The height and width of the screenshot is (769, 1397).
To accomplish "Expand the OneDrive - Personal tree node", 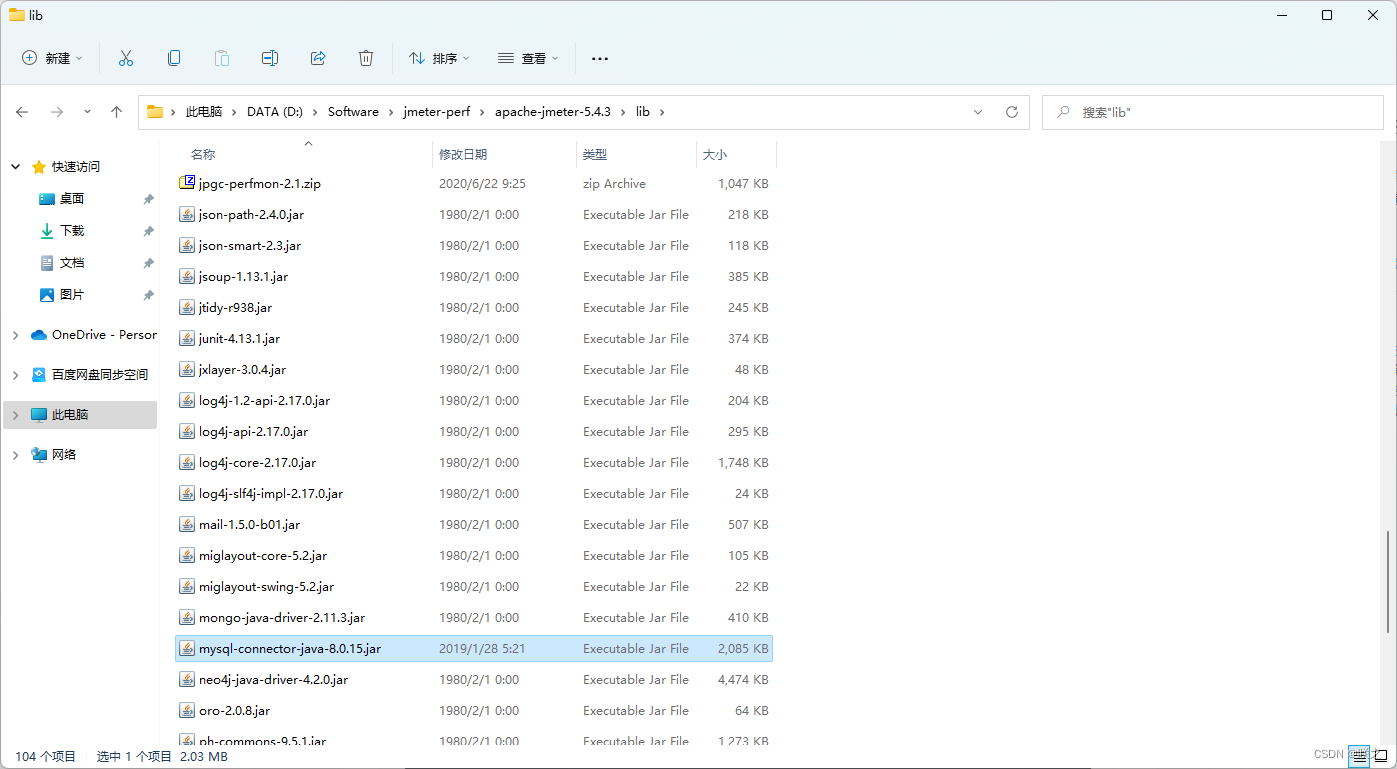I will pyautogui.click(x=16, y=334).
